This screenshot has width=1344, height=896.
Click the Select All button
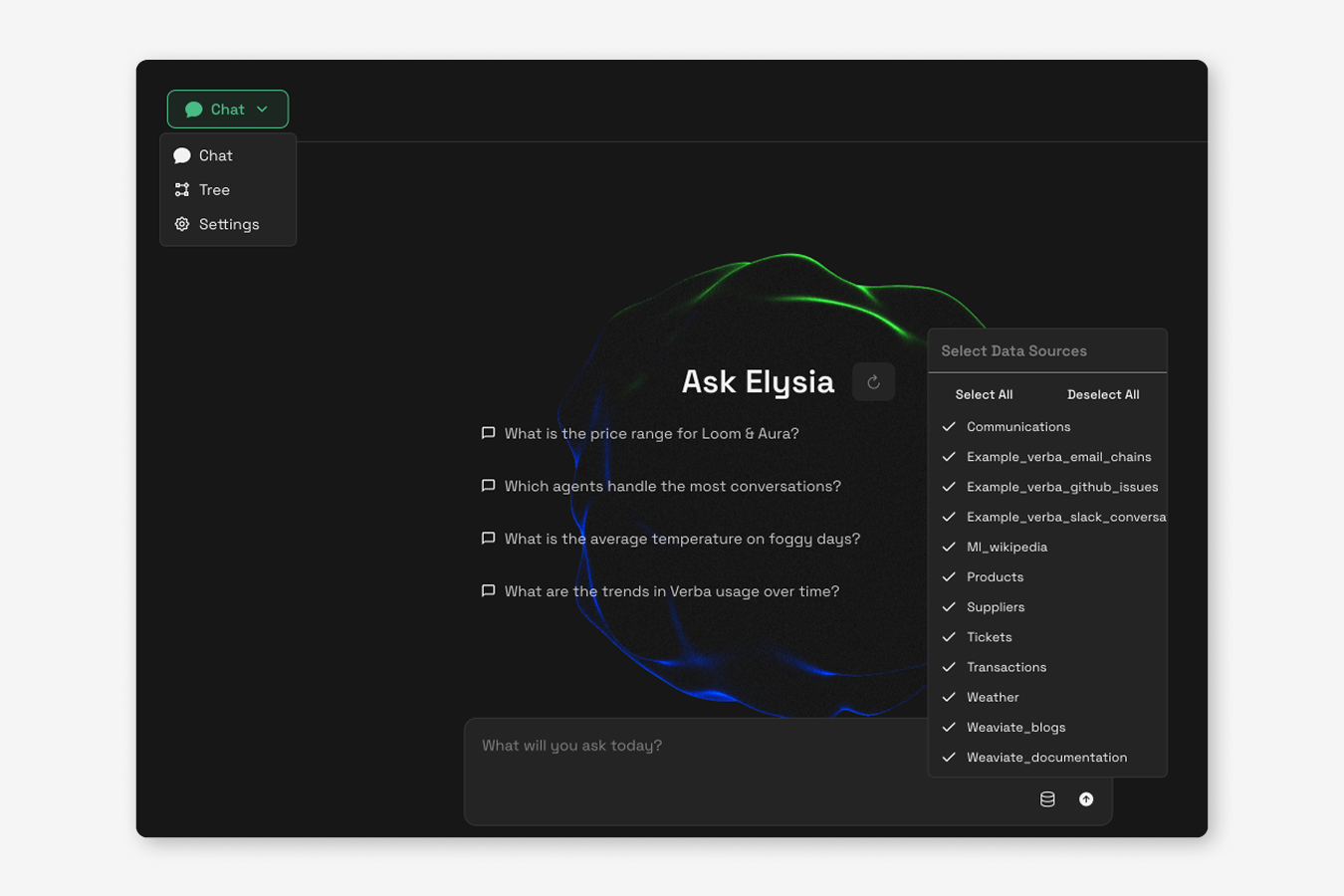tap(984, 394)
